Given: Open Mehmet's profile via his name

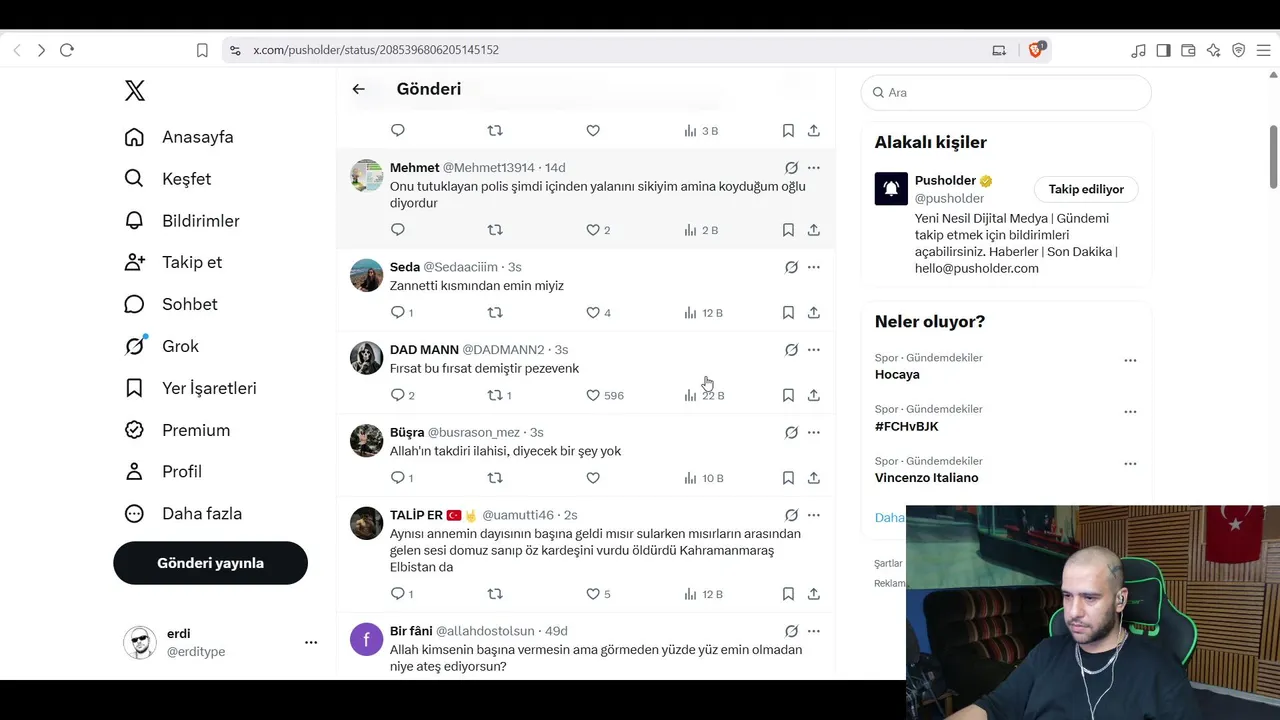Looking at the screenshot, I should pos(414,168).
